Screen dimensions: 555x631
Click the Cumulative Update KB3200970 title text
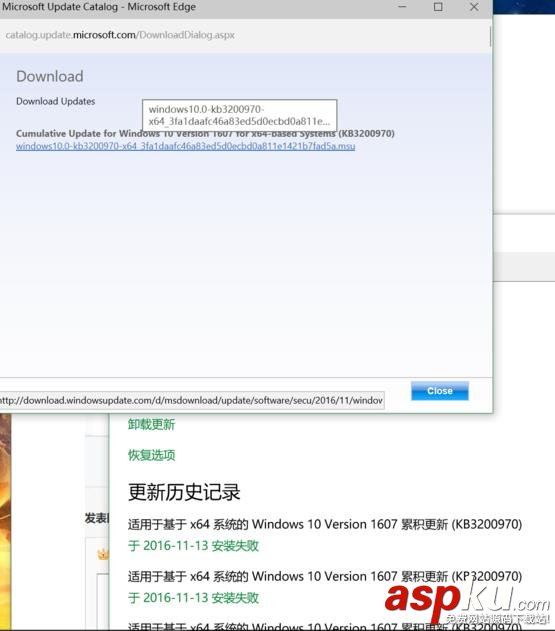(205, 134)
